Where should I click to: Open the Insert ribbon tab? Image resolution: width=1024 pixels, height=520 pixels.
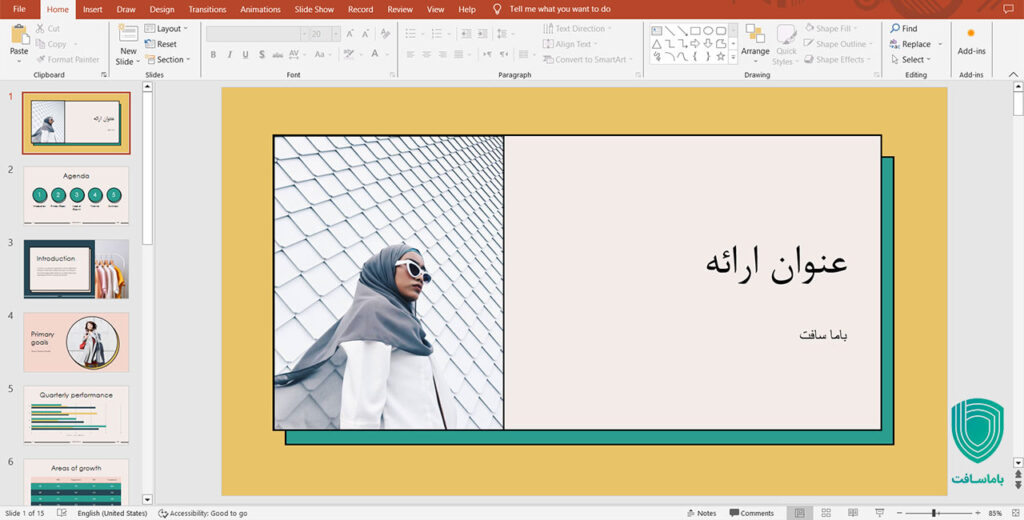[92, 9]
